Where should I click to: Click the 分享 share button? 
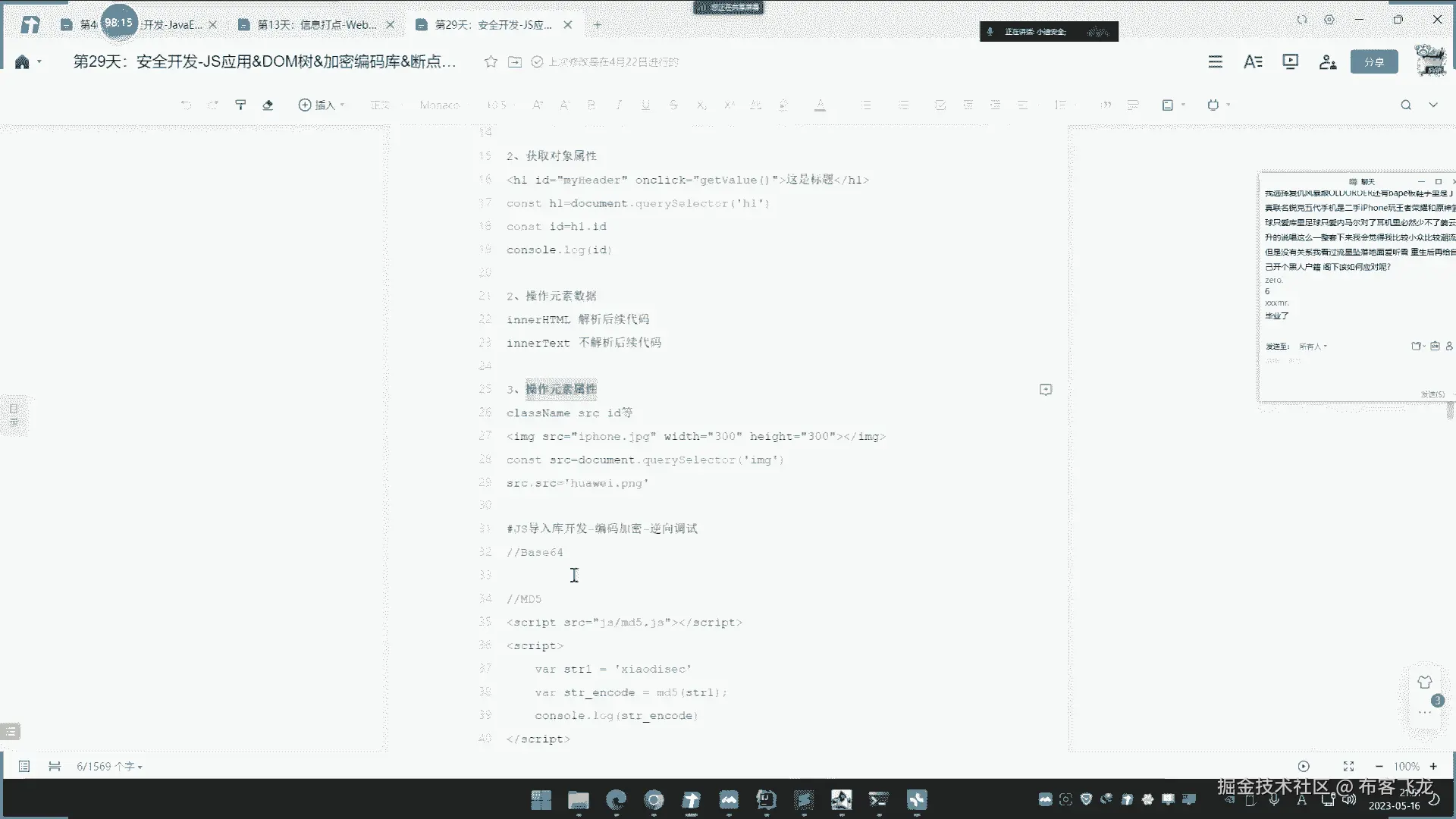pos(1373,62)
